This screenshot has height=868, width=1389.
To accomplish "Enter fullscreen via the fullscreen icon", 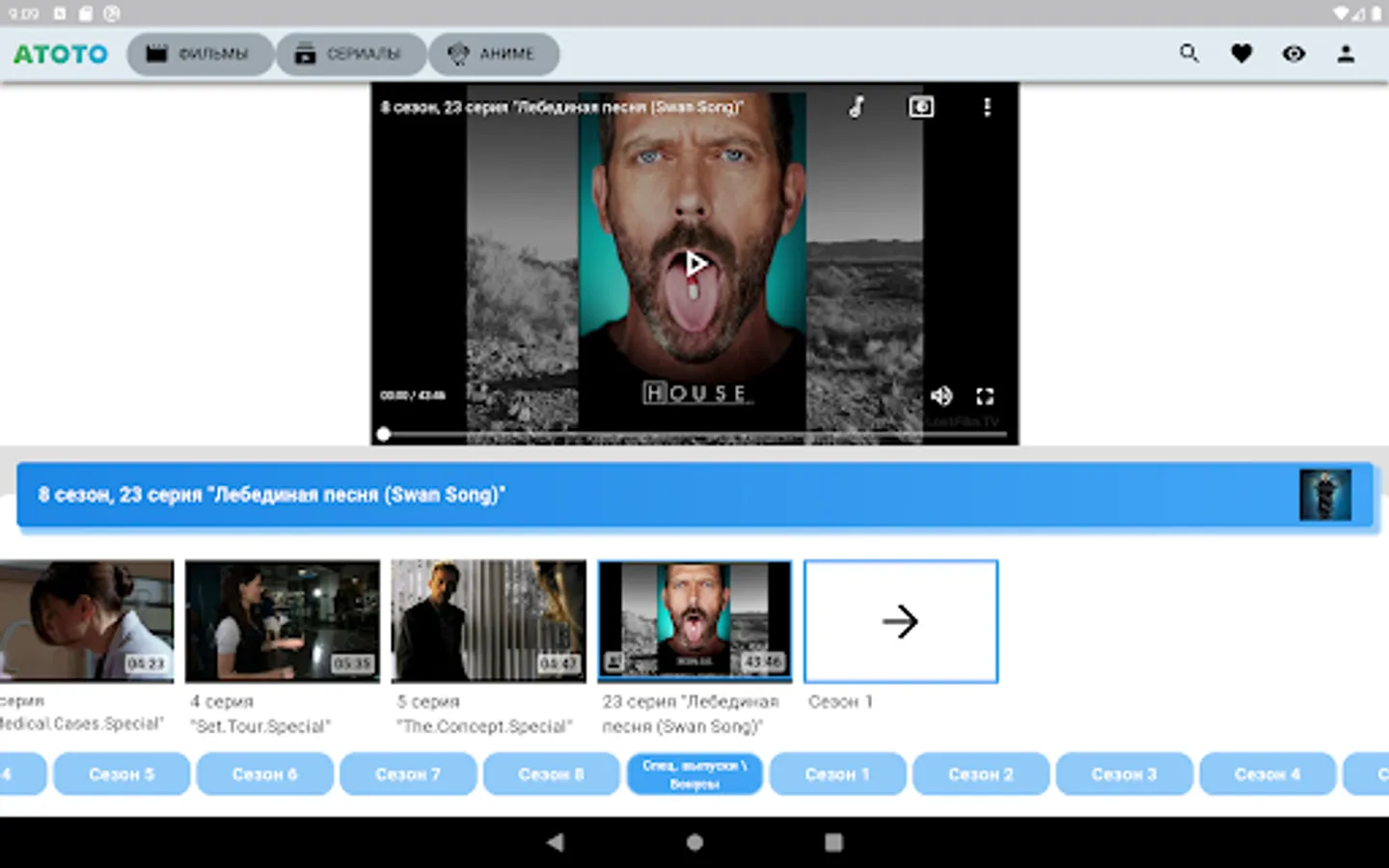I will tap(985, 396).
